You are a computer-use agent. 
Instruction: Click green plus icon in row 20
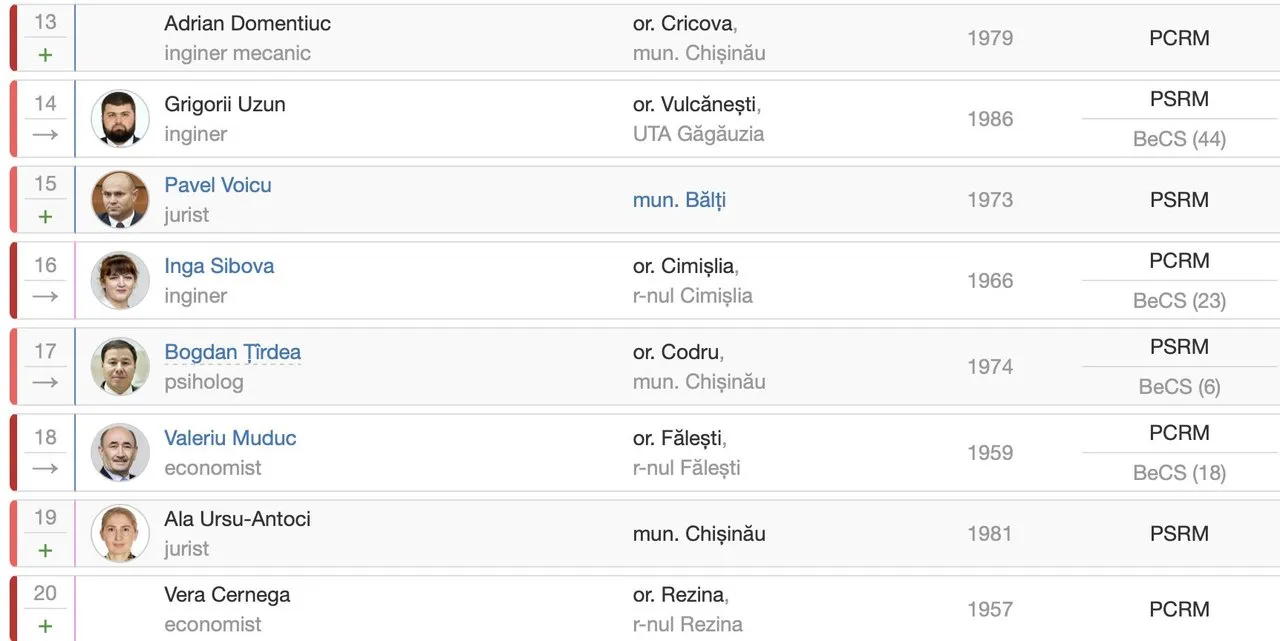tap(45, 626)
